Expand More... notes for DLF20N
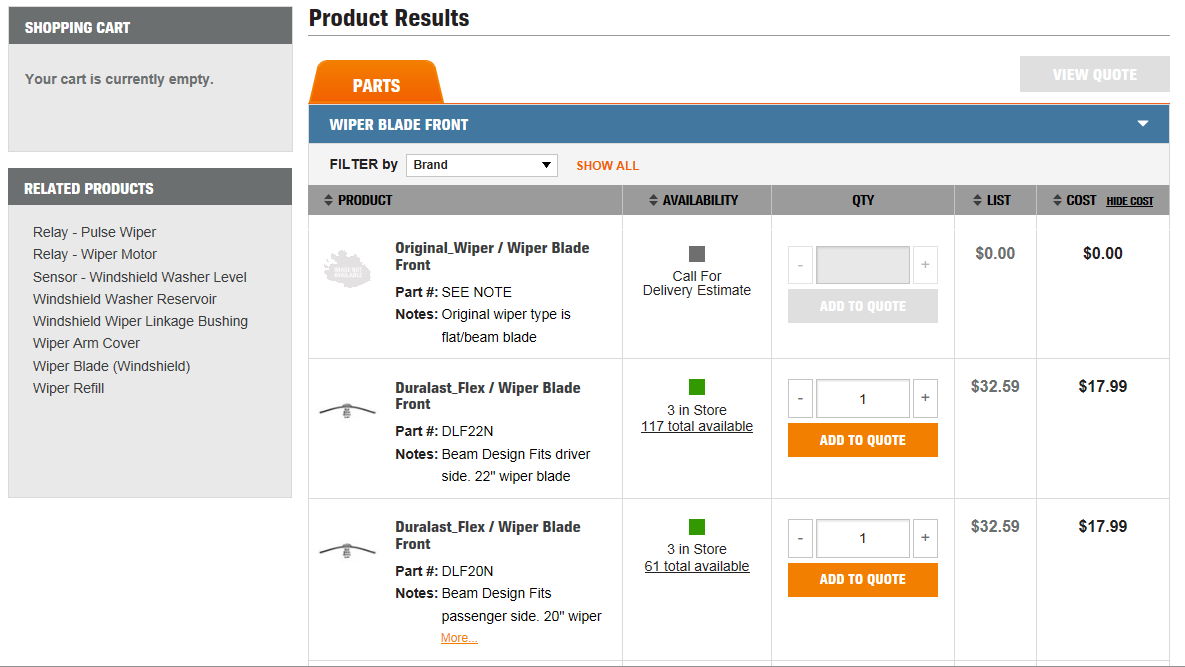This screenshot has width=1185, height=667. point(458,637)
